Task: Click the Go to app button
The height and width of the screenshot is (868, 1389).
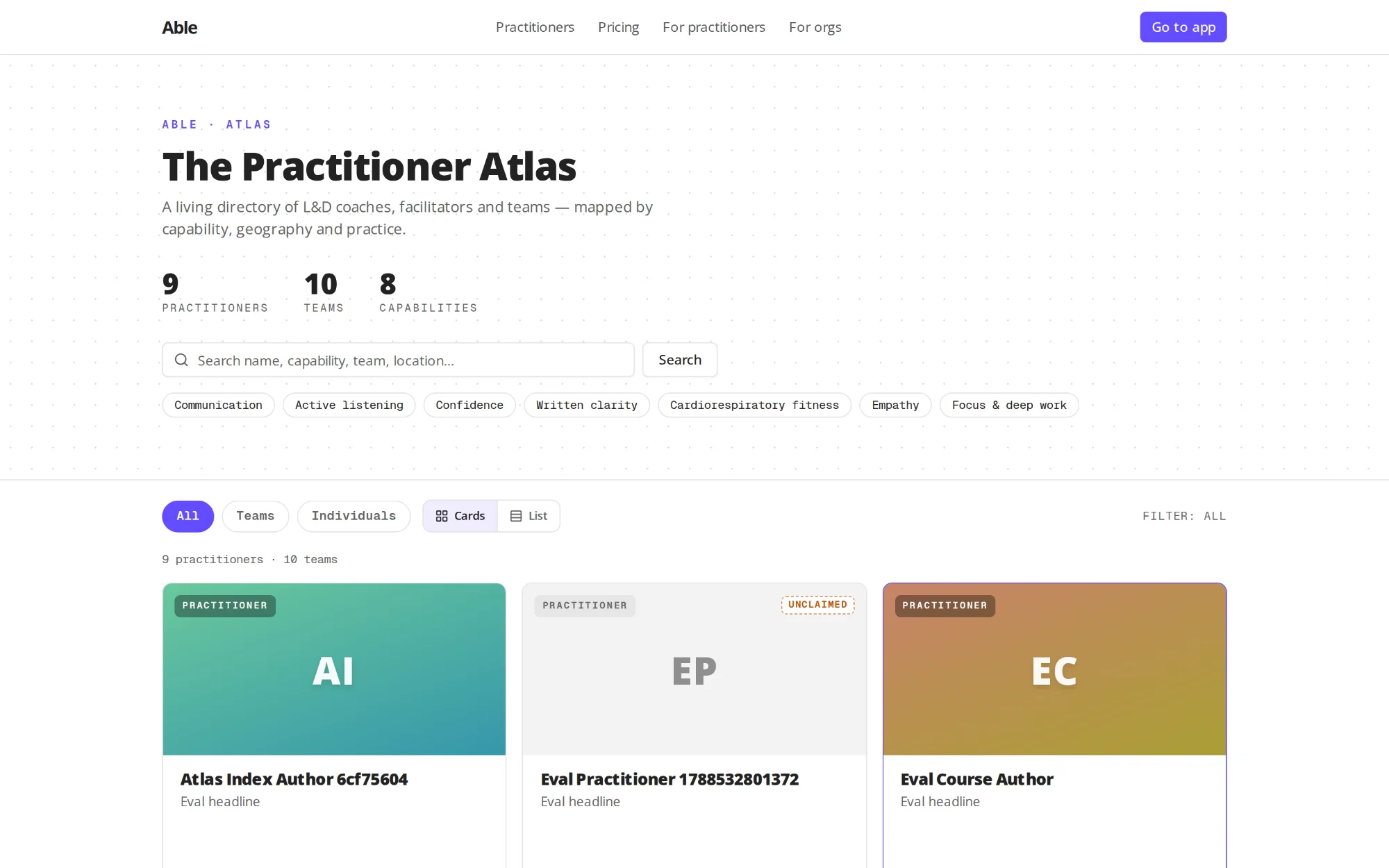Action: [1183, 27]
